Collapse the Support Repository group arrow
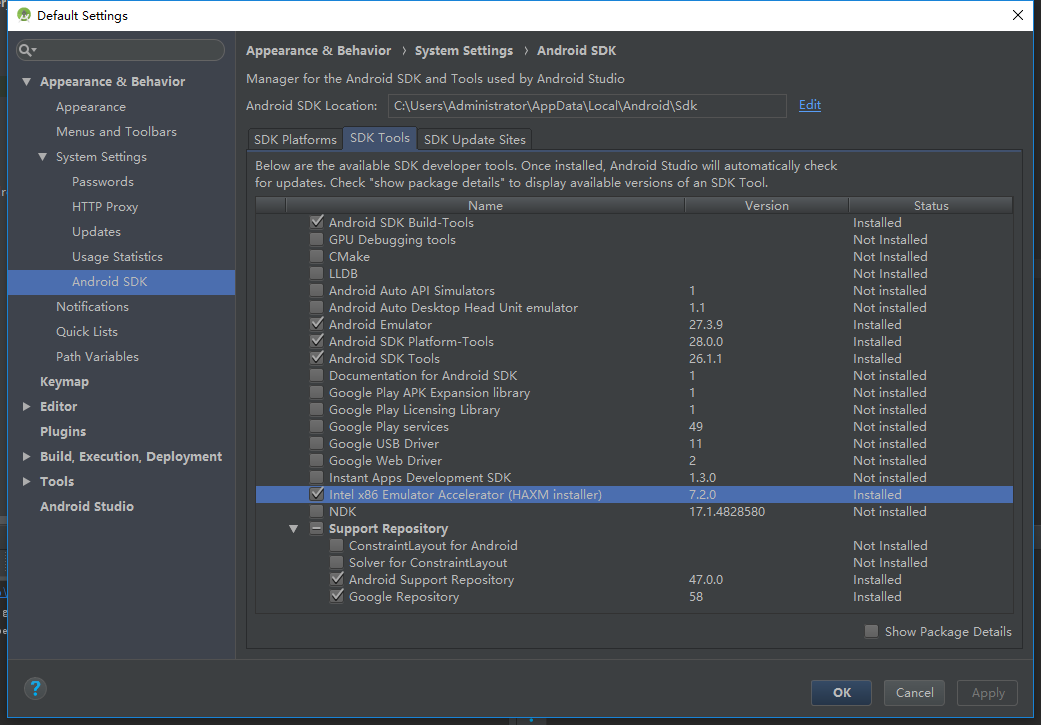Screen dimensions: 1041x725 pyautogui.click(x=293, y=528)
